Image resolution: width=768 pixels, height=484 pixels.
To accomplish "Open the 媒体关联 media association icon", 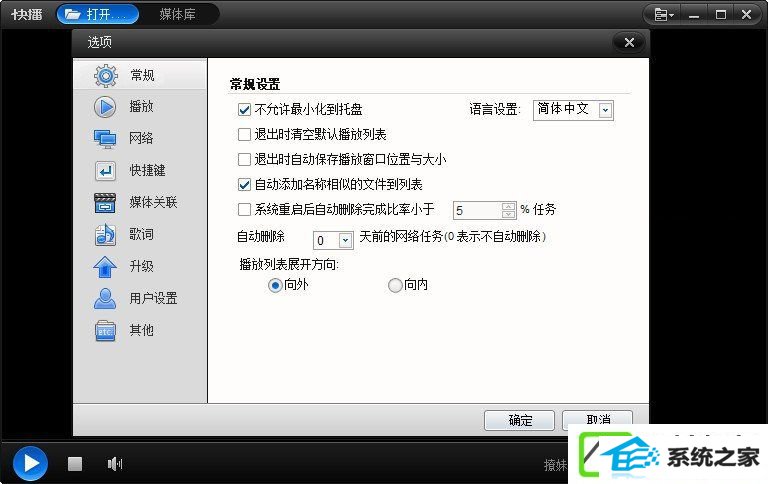I will tap(105, 202).
